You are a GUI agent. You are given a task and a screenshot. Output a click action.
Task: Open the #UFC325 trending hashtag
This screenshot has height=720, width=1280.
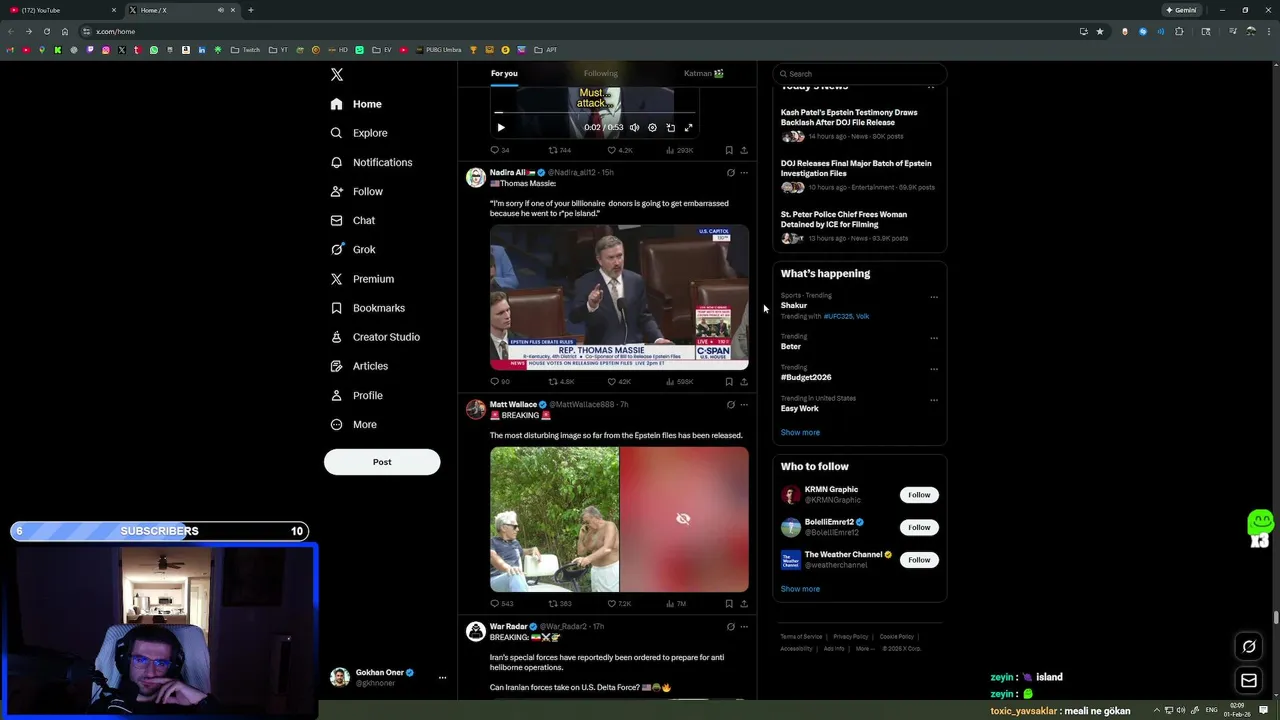(x=838, y=316)
